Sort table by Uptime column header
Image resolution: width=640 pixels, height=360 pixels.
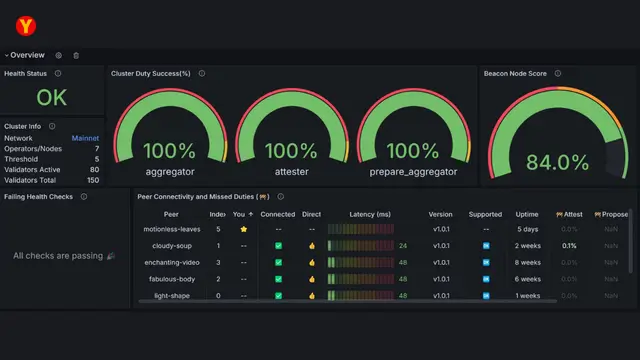(527, 214)
